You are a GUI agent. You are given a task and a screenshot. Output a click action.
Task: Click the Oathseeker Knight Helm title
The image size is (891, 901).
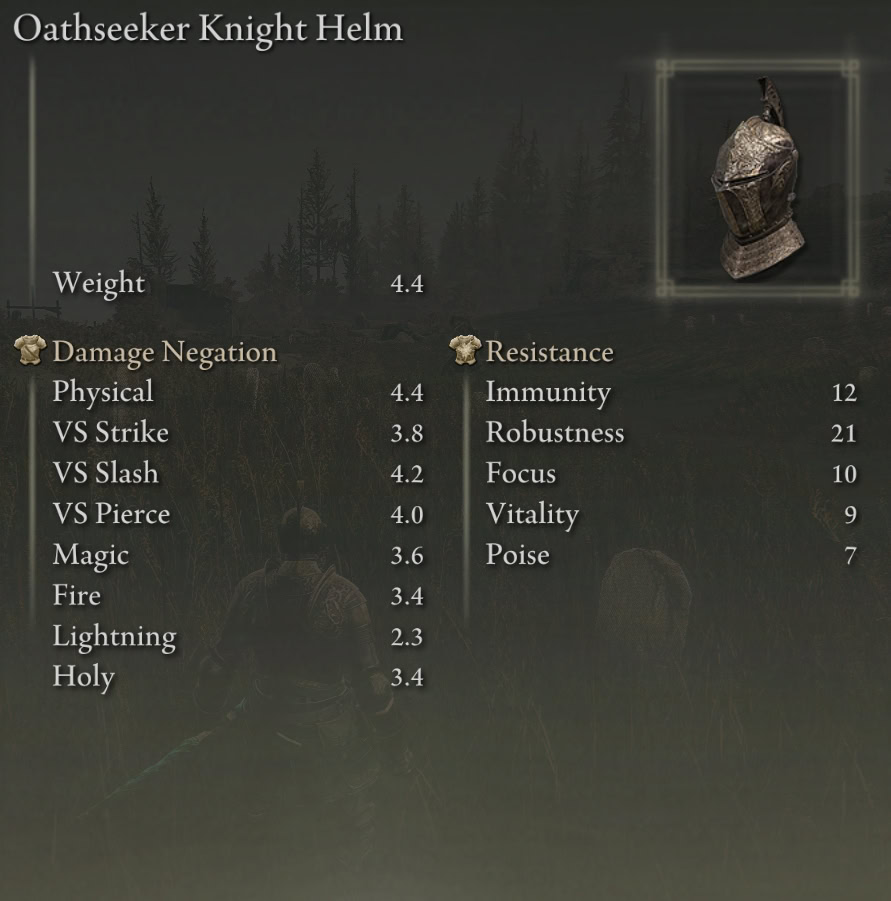208,28
